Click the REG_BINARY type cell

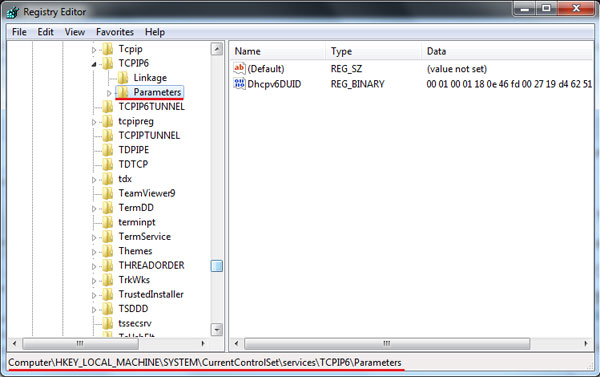pyautogui.click(x=357, y=84)
